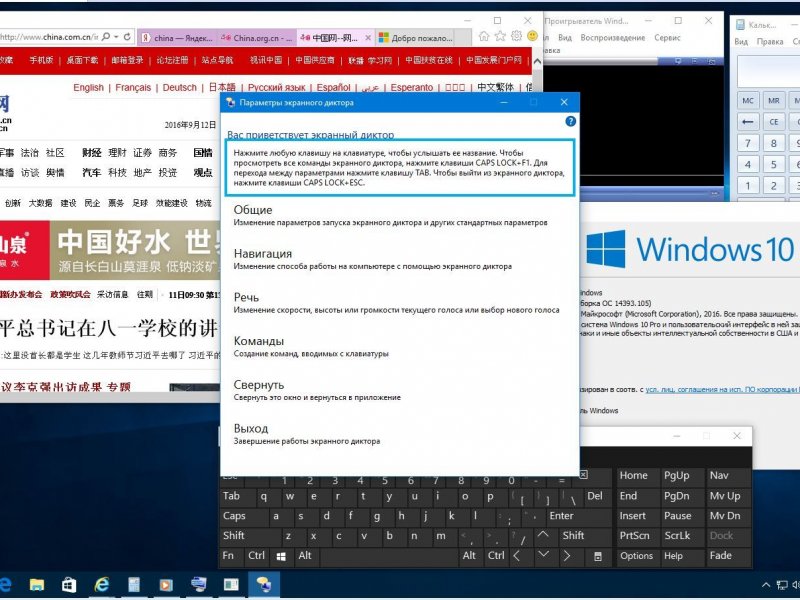Click the address bar in Internet Explorer

coord(49,37)
